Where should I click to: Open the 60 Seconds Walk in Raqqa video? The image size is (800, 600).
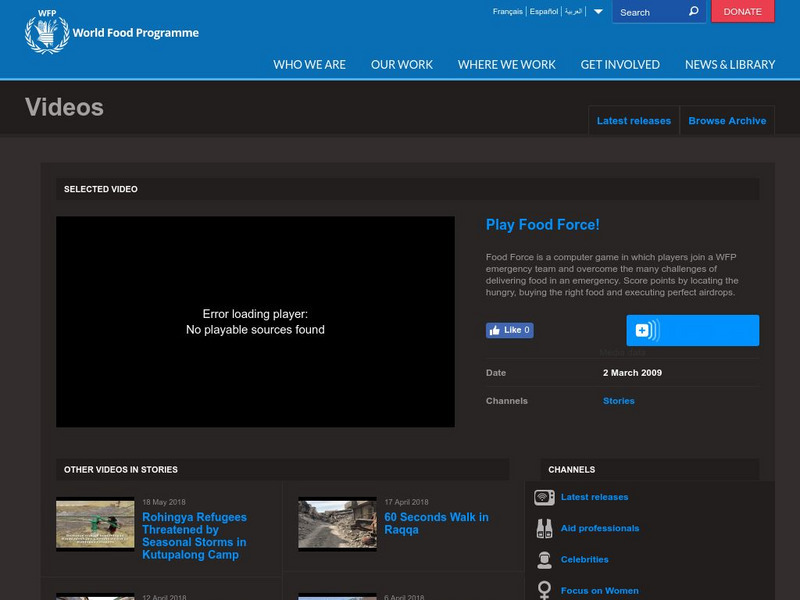pos(436,524)
